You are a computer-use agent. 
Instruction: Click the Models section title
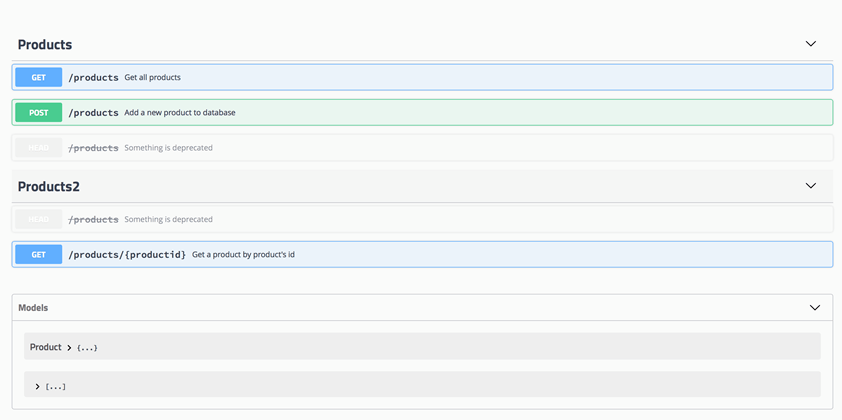pos(33,308)
